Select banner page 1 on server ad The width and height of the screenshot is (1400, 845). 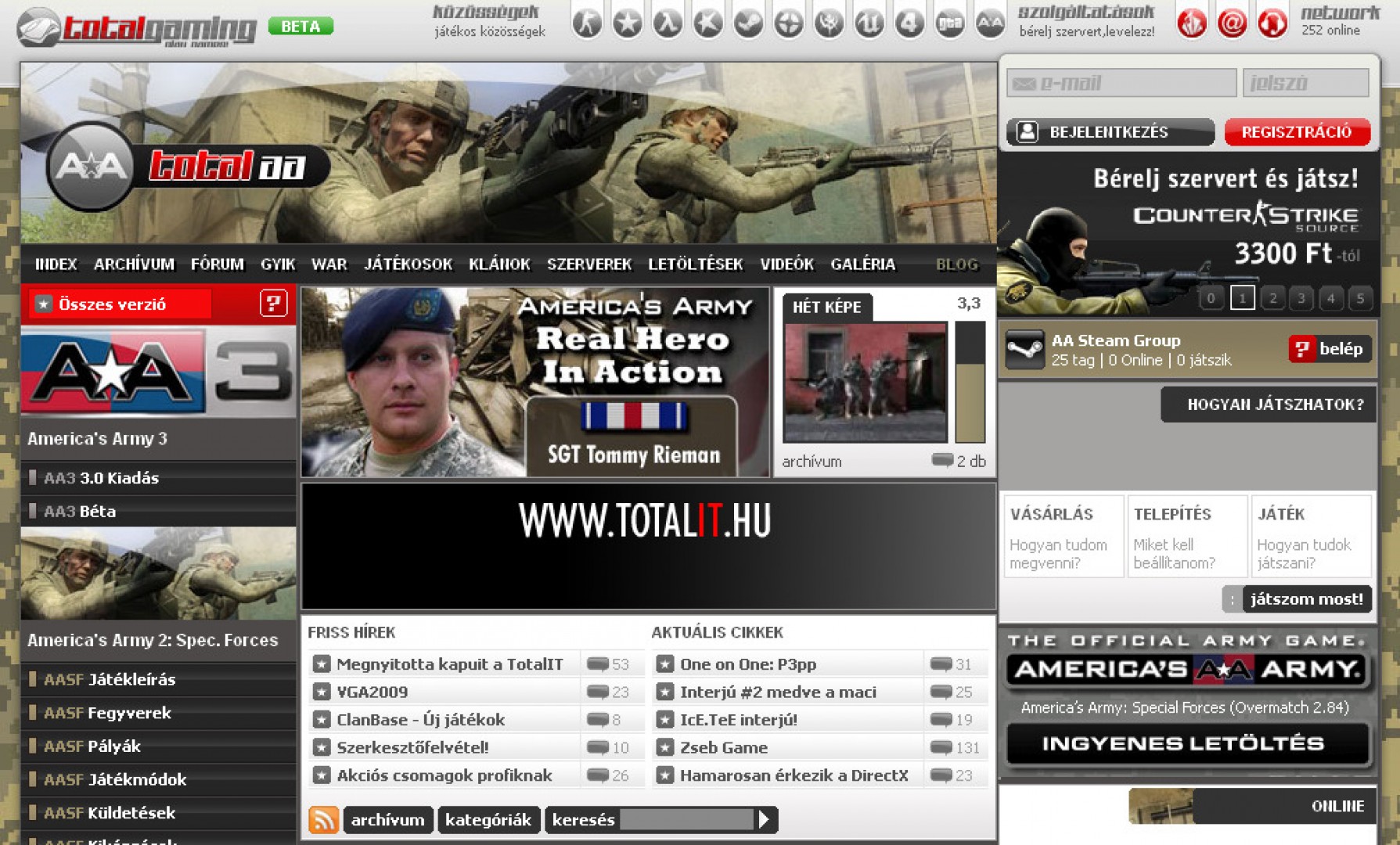pos(1242,298)
